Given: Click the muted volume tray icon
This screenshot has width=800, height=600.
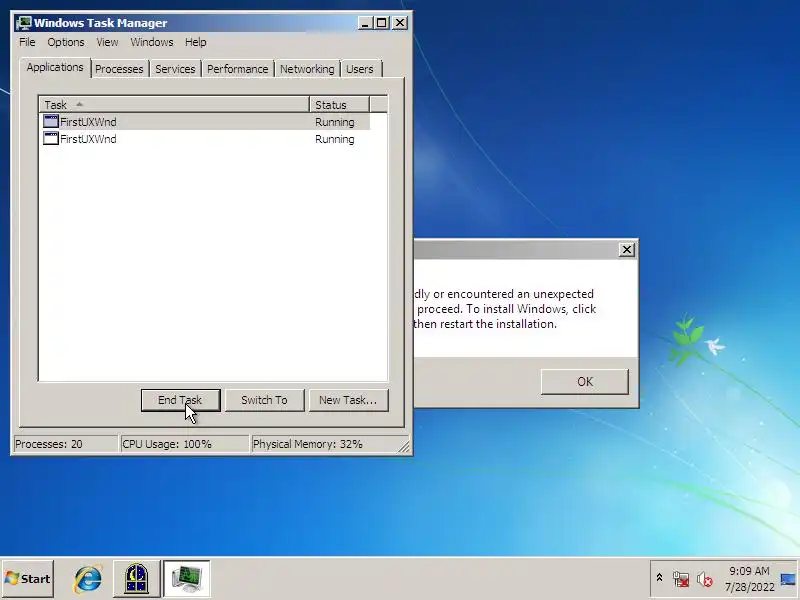Looking at the screenshot, I should [x=705, y=579].
